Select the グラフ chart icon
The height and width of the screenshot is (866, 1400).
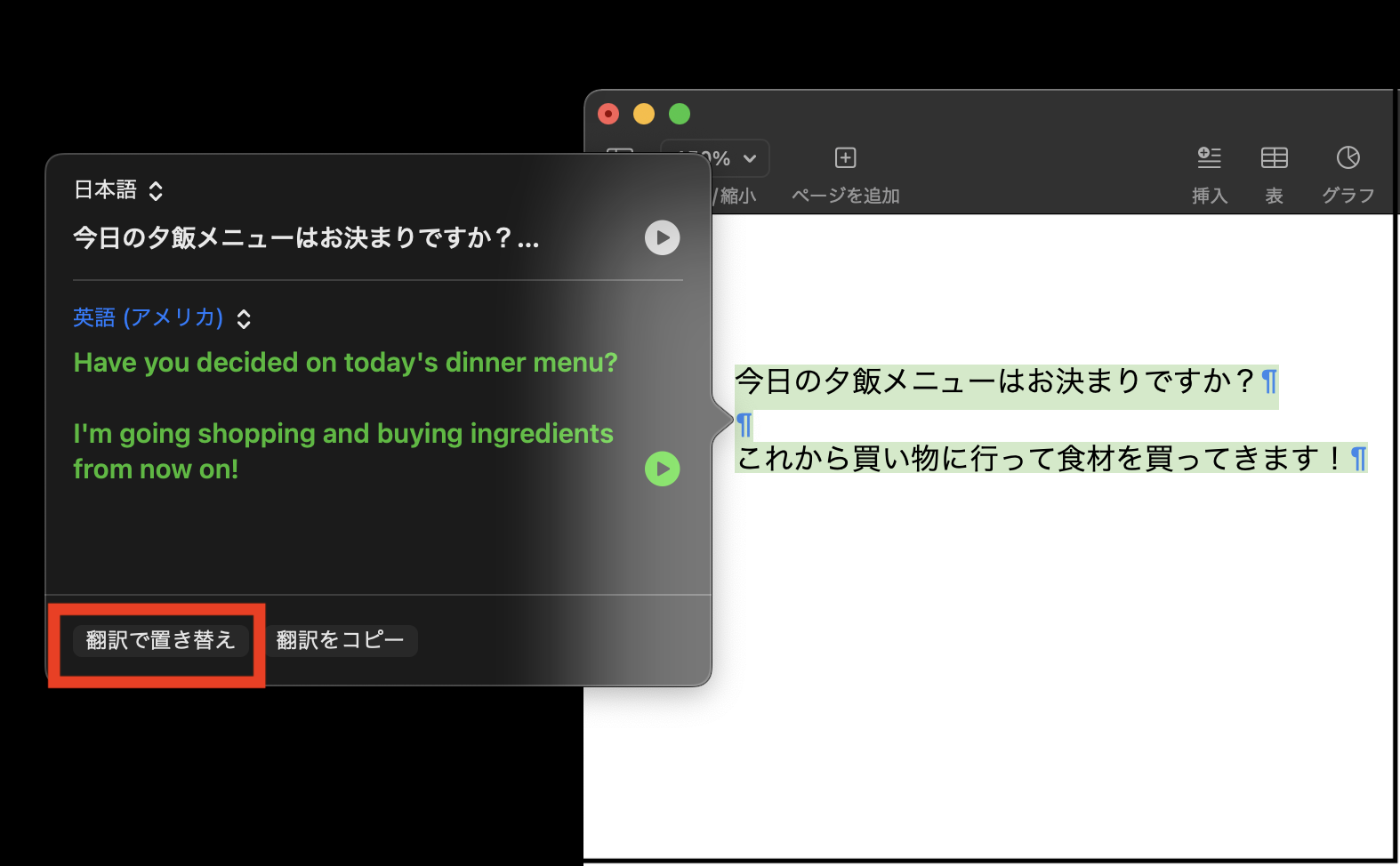(x=1348, y=158)
